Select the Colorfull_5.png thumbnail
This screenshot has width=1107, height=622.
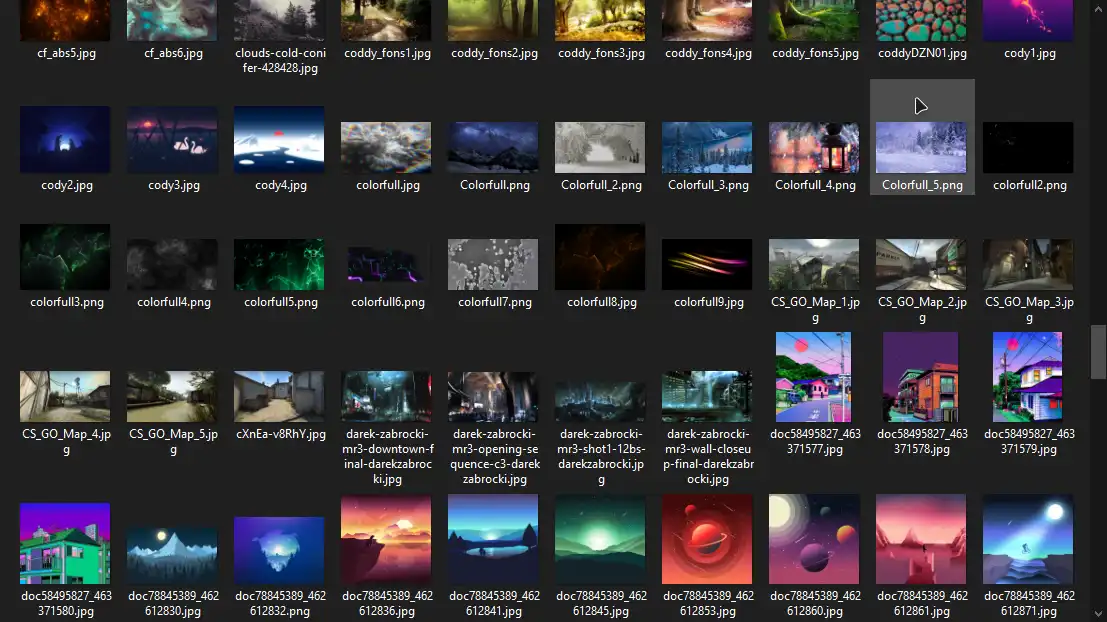click(921, 147)
